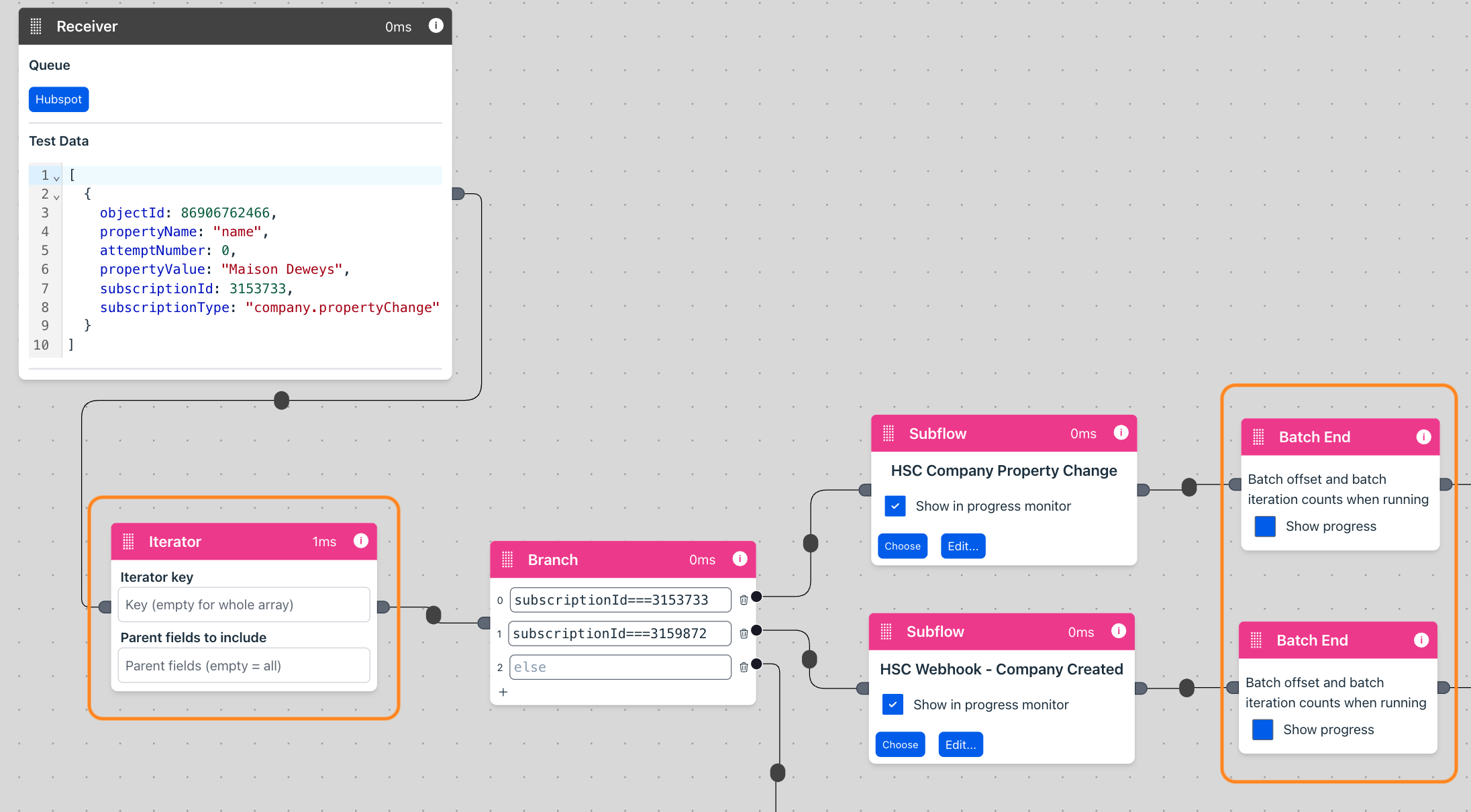Viewport: 1471px width, 812px height.
Task: Click info icon on the bottom Batch End node
Action: pos(1421,640)
